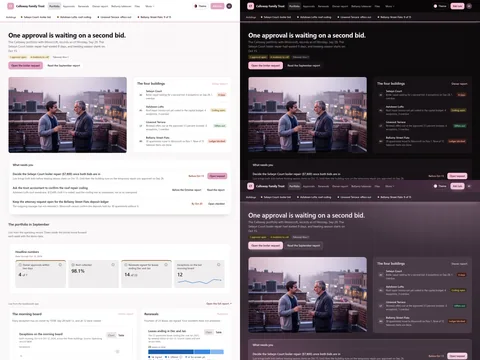The image size is (480, 360).
Task: Switch to the Approvals tab in plum view
Action: (309, 186)
